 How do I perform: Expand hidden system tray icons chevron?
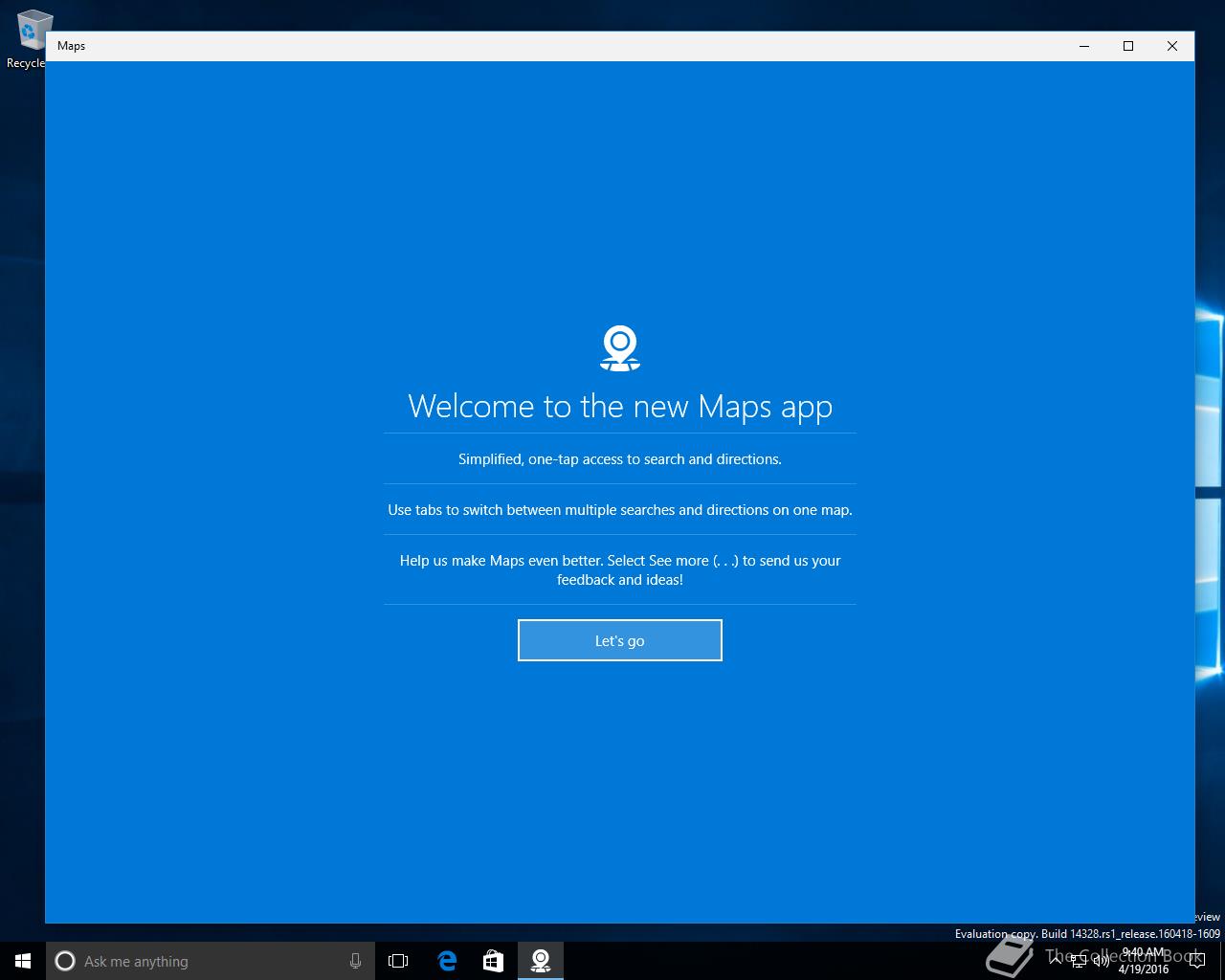pyautogui.click(x=1056, y=961)
